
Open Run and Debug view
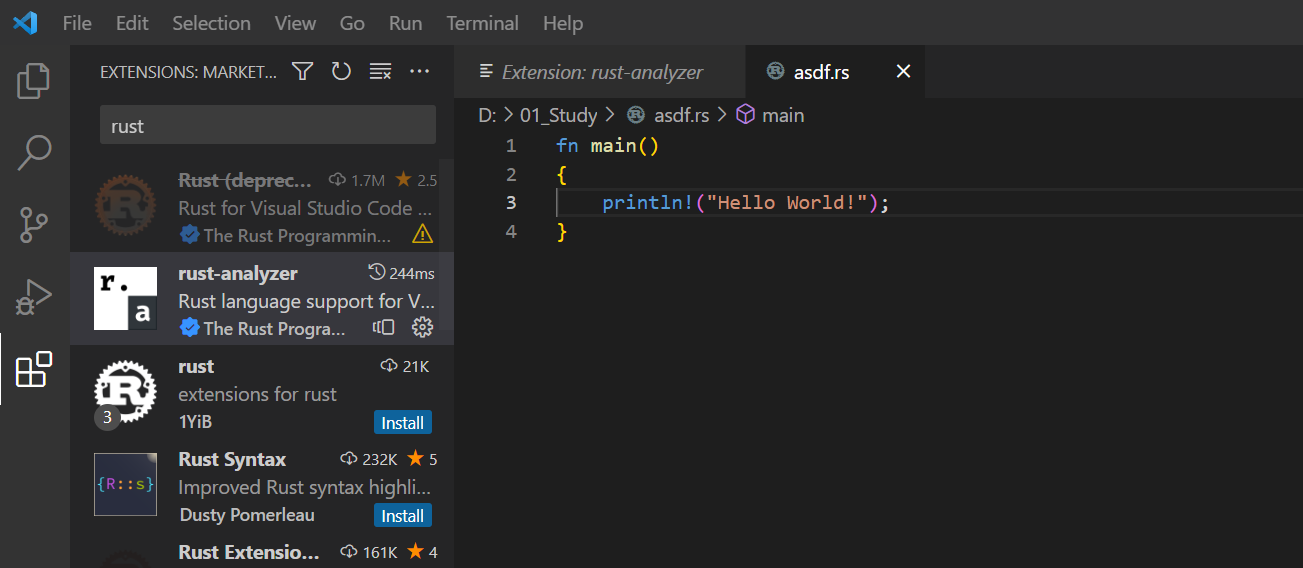(x=34, y=297)
